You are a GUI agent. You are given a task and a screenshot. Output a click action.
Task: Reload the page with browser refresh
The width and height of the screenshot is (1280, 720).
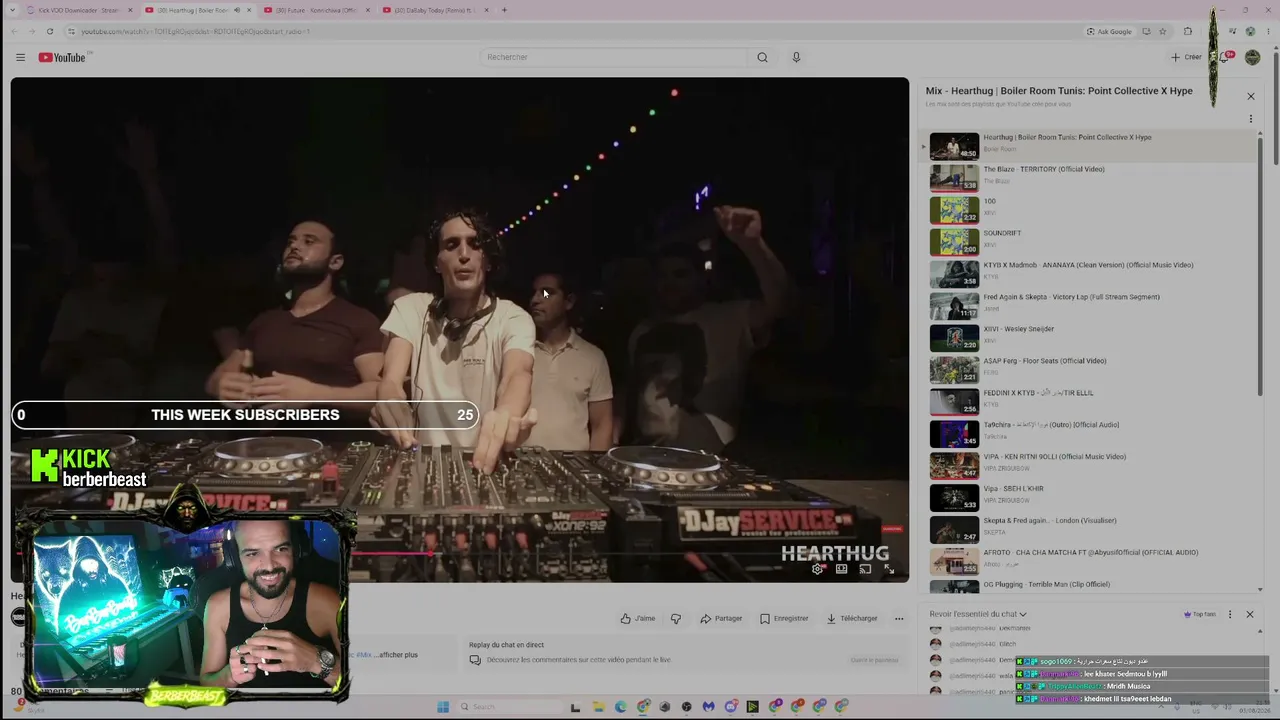(52, 31)
